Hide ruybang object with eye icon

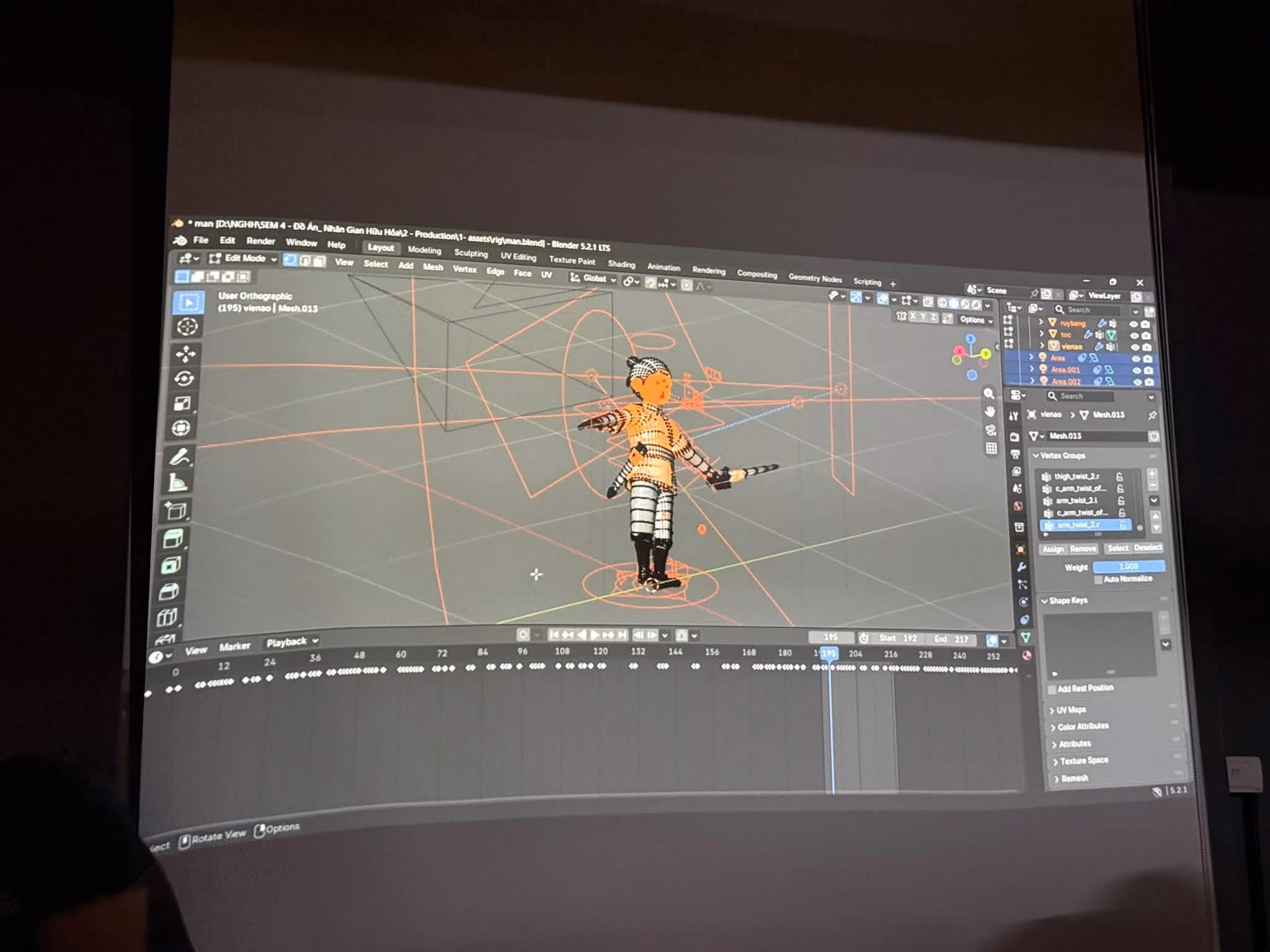coord(1134,324)
